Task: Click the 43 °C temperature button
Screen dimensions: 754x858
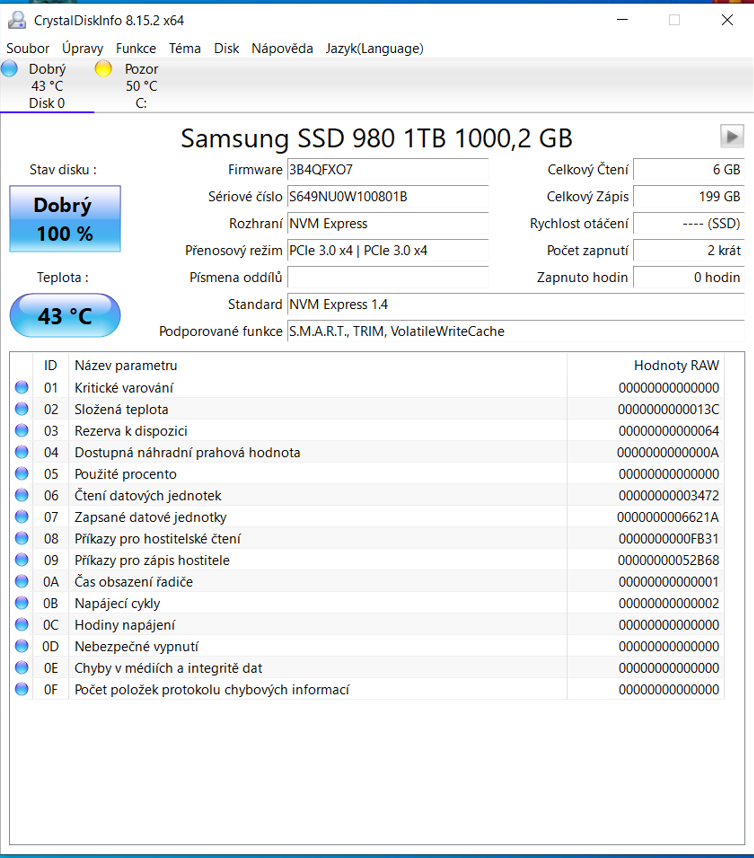Action: pyautogui.click(x=65, y=316)
